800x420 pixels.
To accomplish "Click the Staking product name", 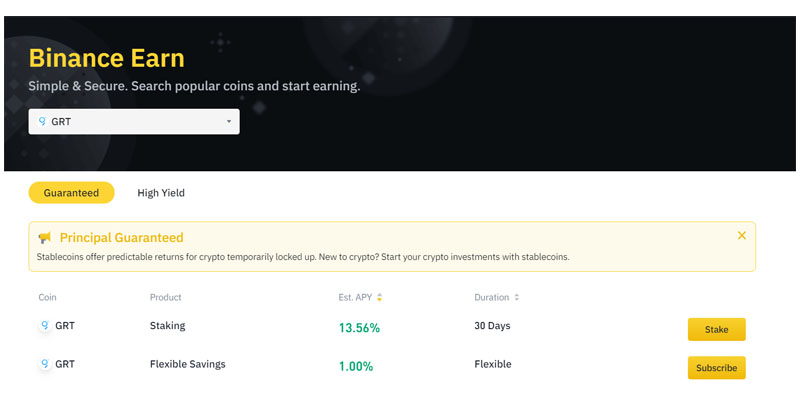I will pos(167,326).
